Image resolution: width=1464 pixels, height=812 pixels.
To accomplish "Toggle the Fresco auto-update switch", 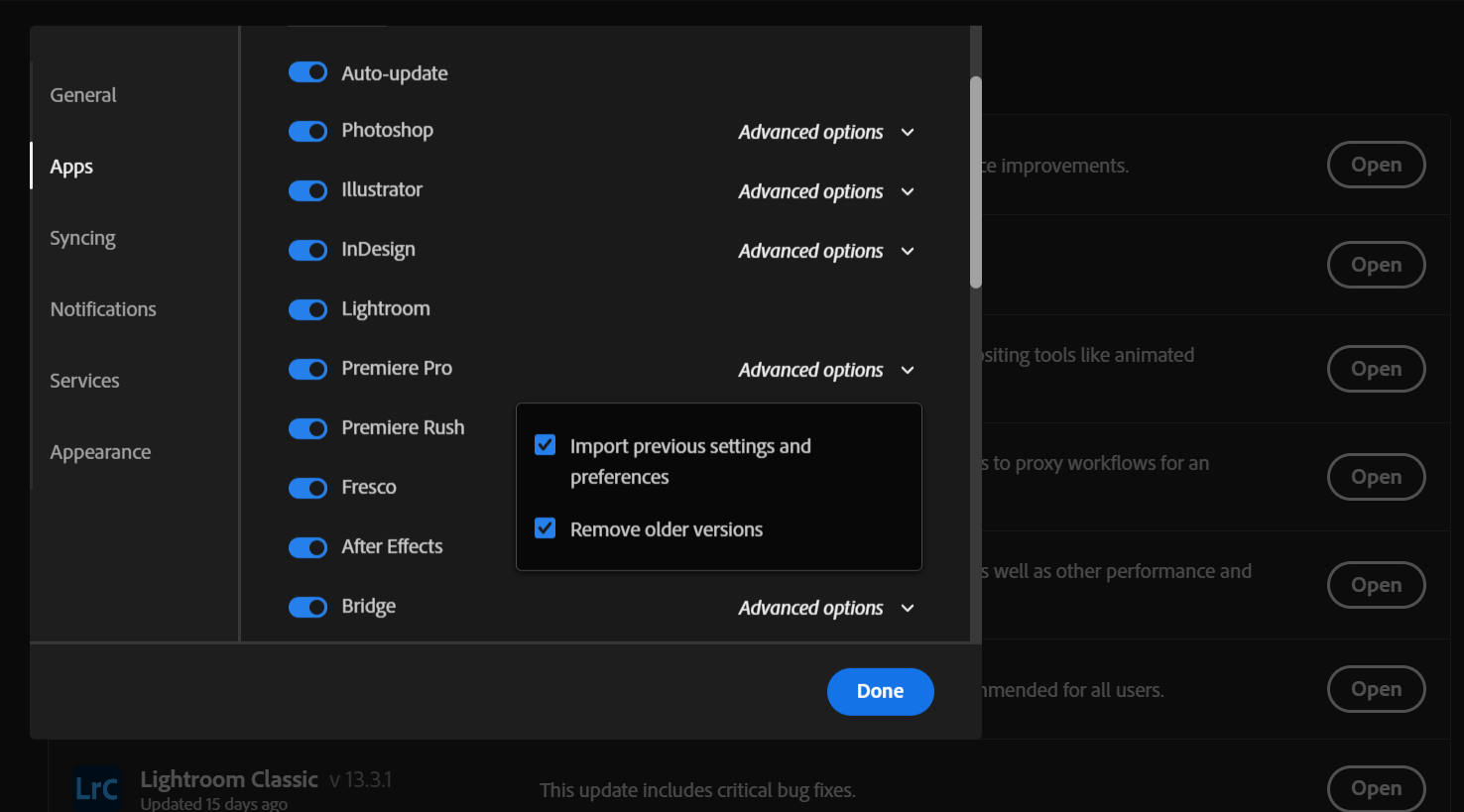I will pyautogui.click(x=307, y=488).
